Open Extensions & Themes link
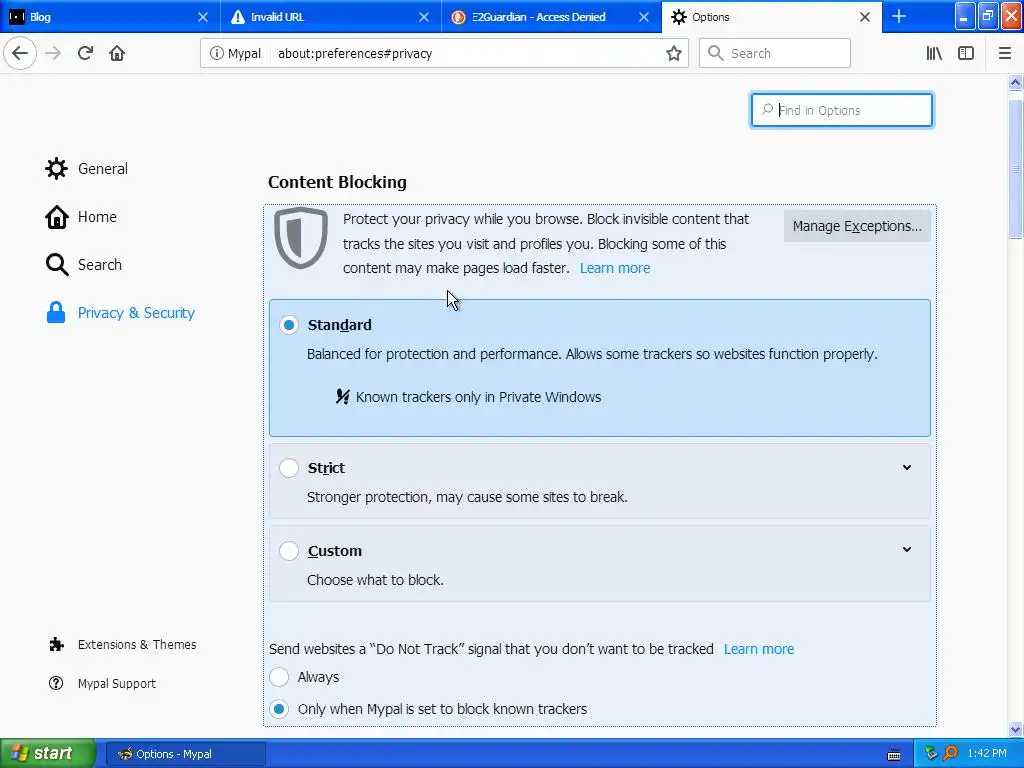1024x768 pixels. click(x=137, y=645)
